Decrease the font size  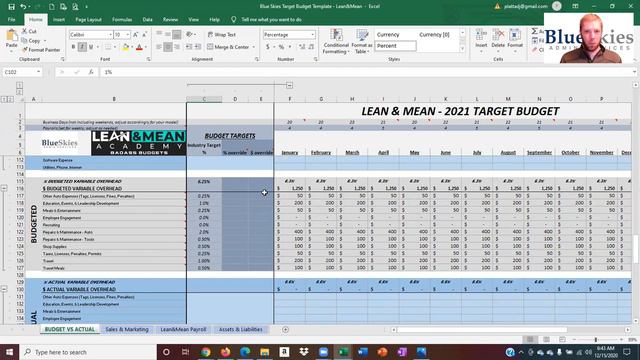click(x=144, y=35)
